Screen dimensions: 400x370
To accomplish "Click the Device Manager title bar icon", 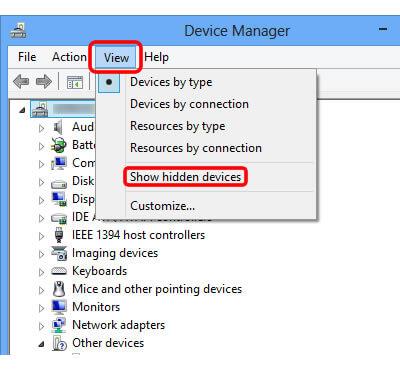I will coord(18,31).
